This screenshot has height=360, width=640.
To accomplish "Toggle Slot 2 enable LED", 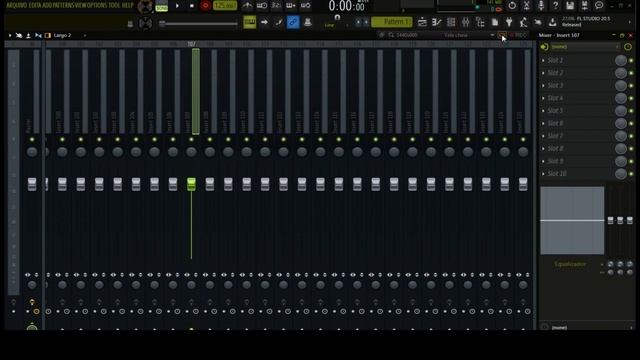I will pyautogui.click(x=631, y=73).
